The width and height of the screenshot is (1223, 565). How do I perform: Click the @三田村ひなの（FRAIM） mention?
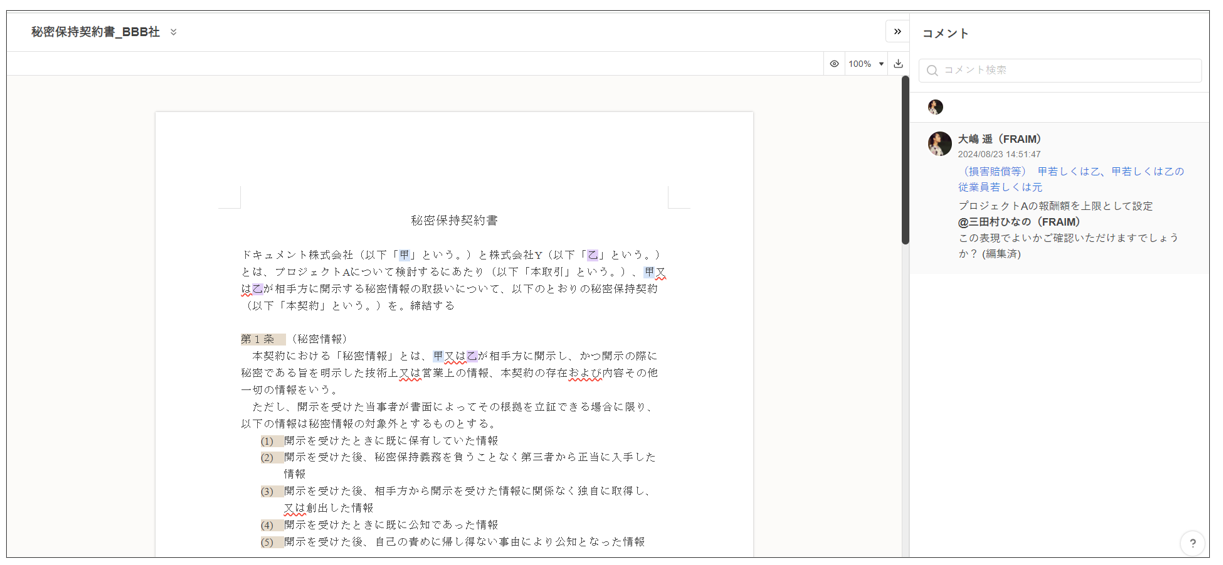1019,222
